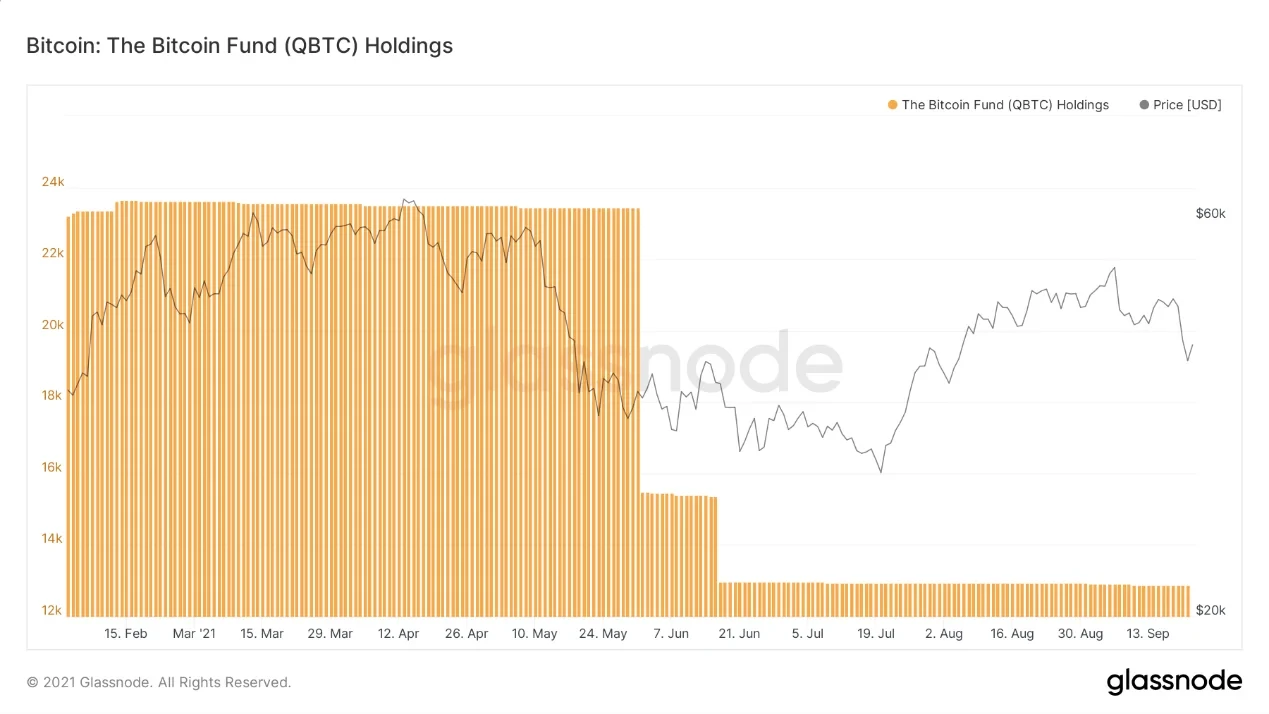The image size is (1269, 714).
Task: Click the 19. Jul x-axis label
Action: pyautogui.click(x=875, y=634)
